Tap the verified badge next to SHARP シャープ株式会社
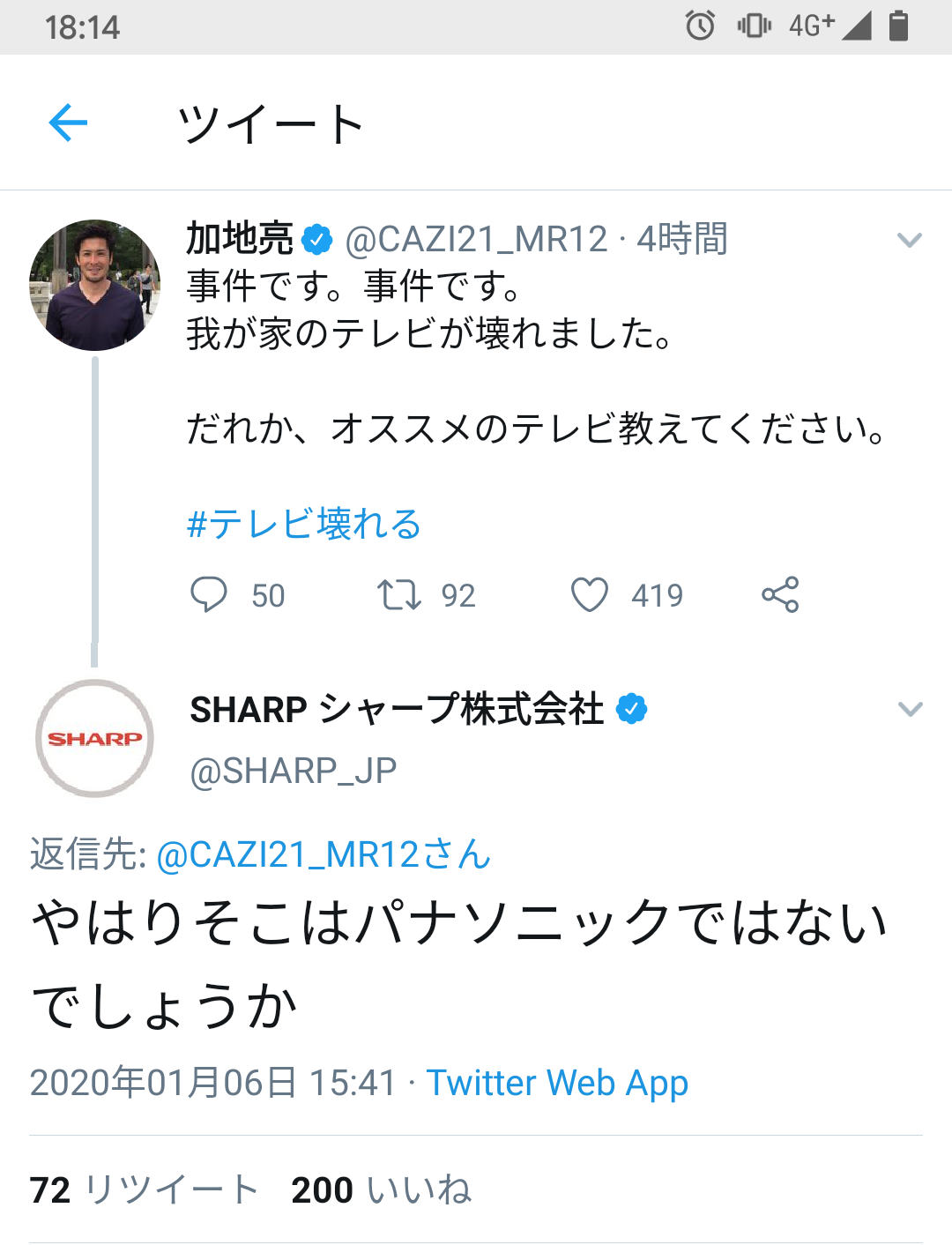Viewport: 952px width, 1245px height. click(x=631, y=709)
